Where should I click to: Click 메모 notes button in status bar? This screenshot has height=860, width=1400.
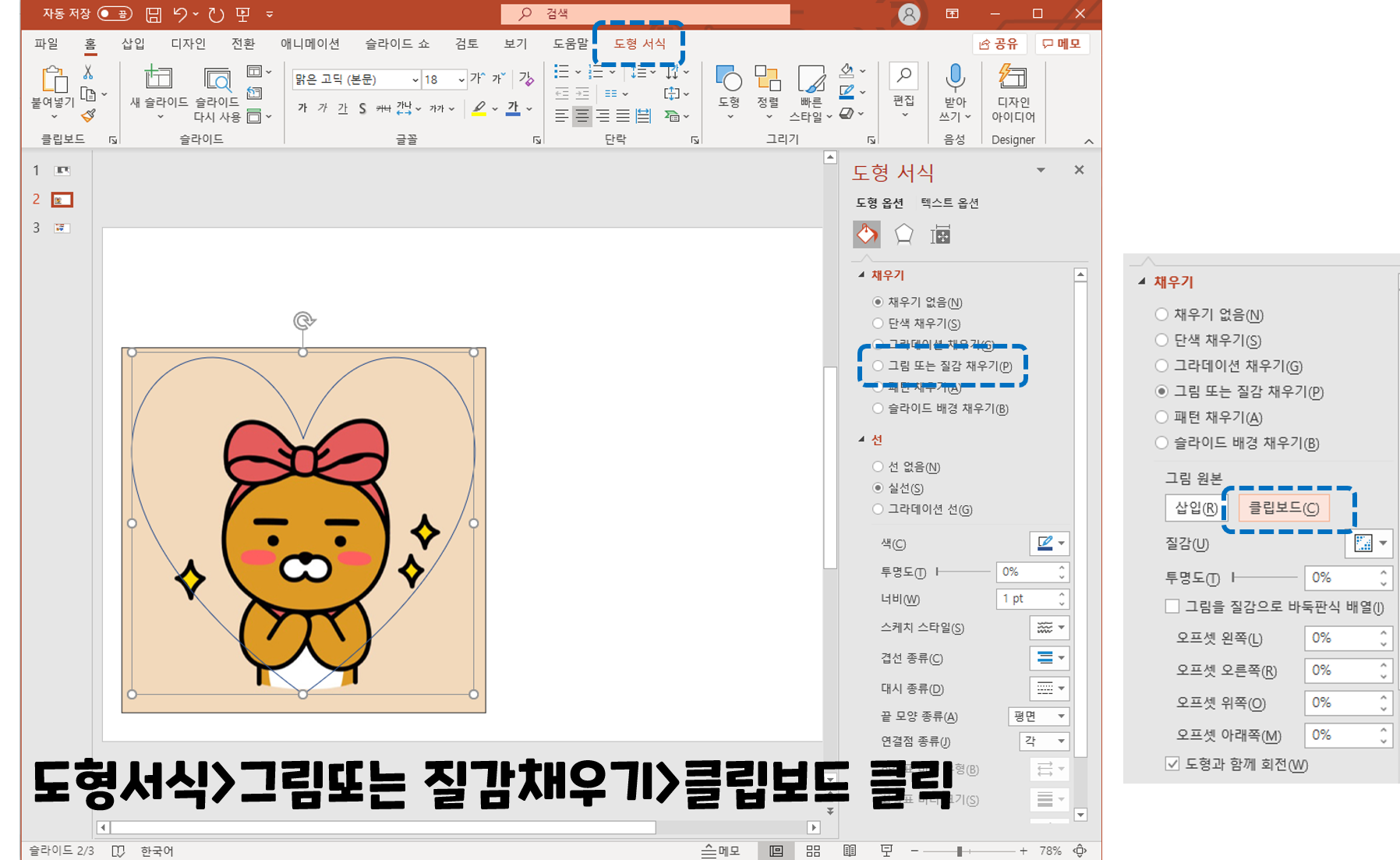point(720,851)
